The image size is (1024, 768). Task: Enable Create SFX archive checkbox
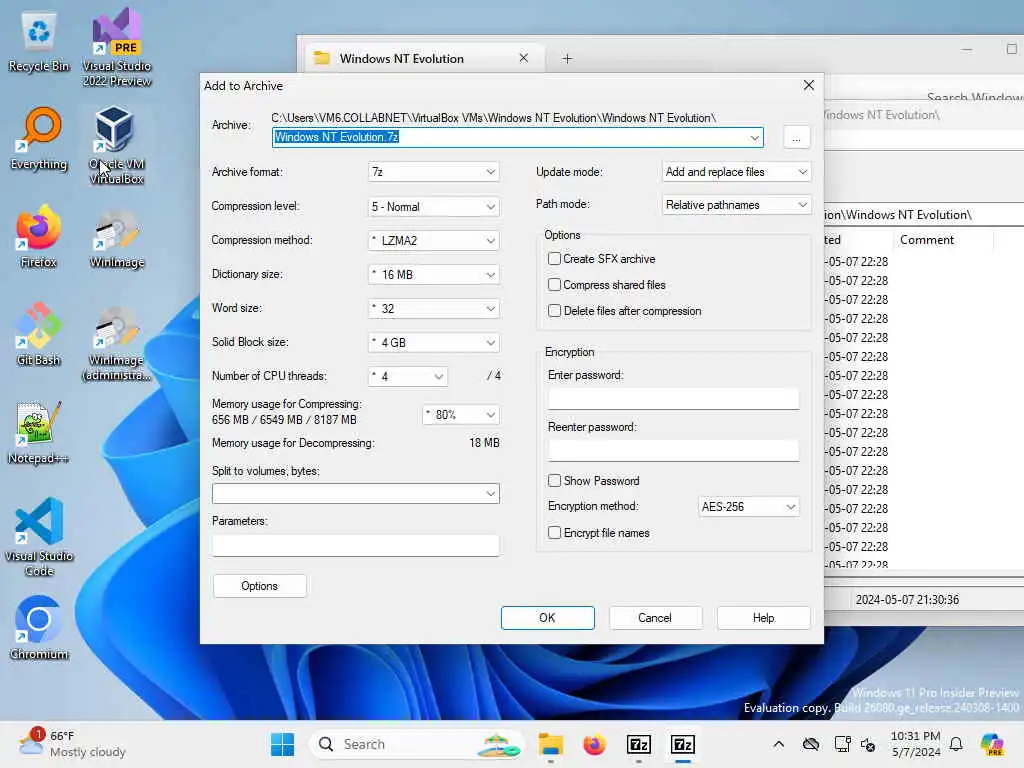click(x=554, y=259)
